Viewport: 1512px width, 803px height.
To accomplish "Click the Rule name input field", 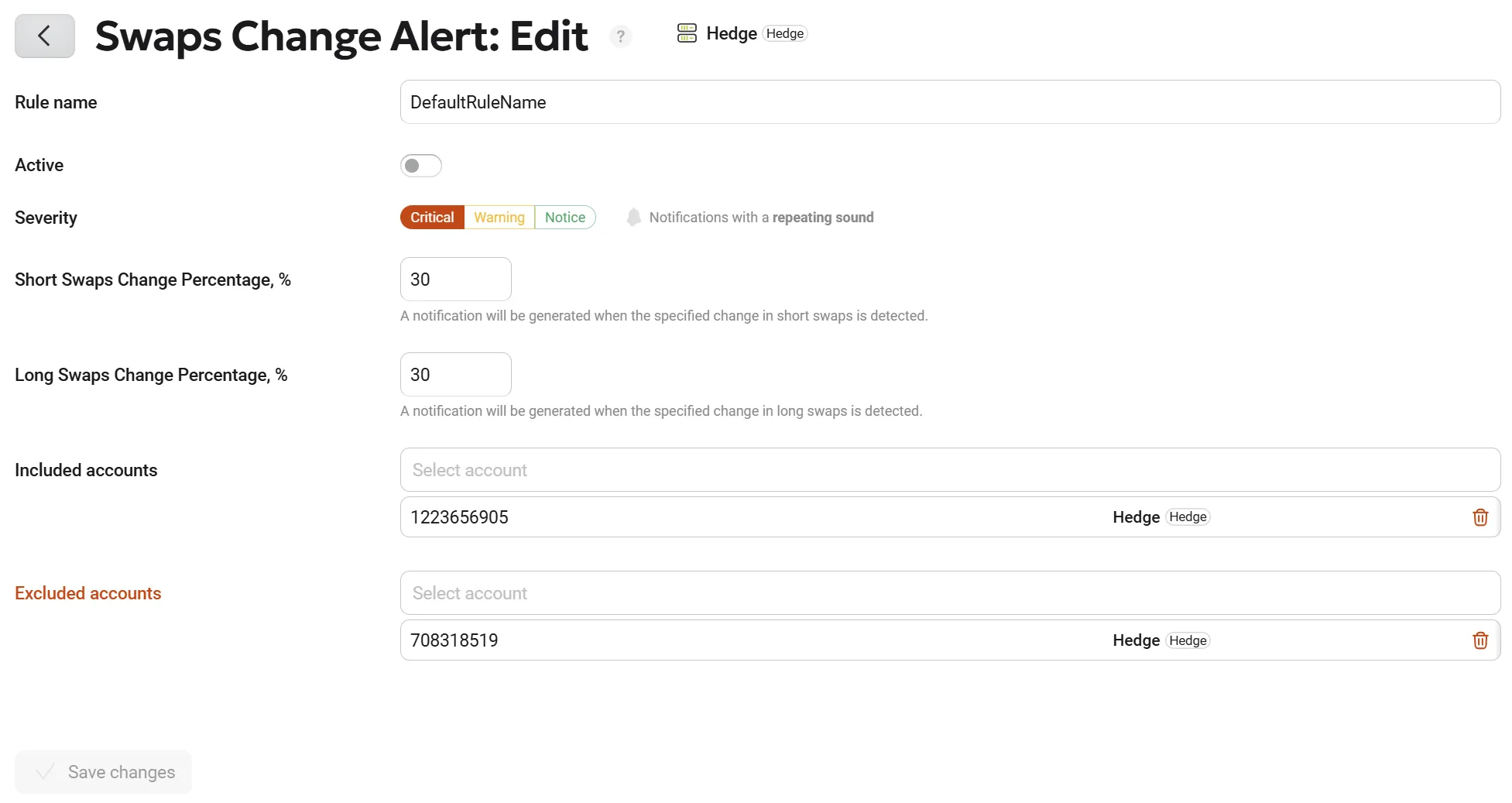I will [x=950, y=102].
